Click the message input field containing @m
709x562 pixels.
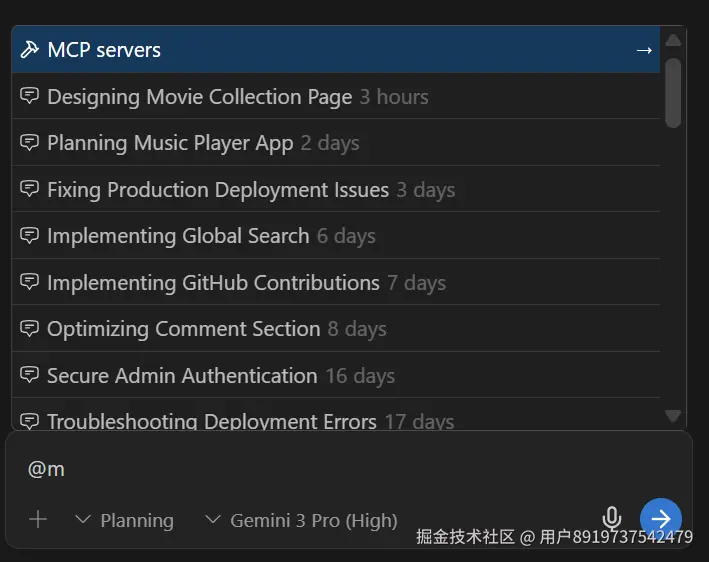click(300, 469)
